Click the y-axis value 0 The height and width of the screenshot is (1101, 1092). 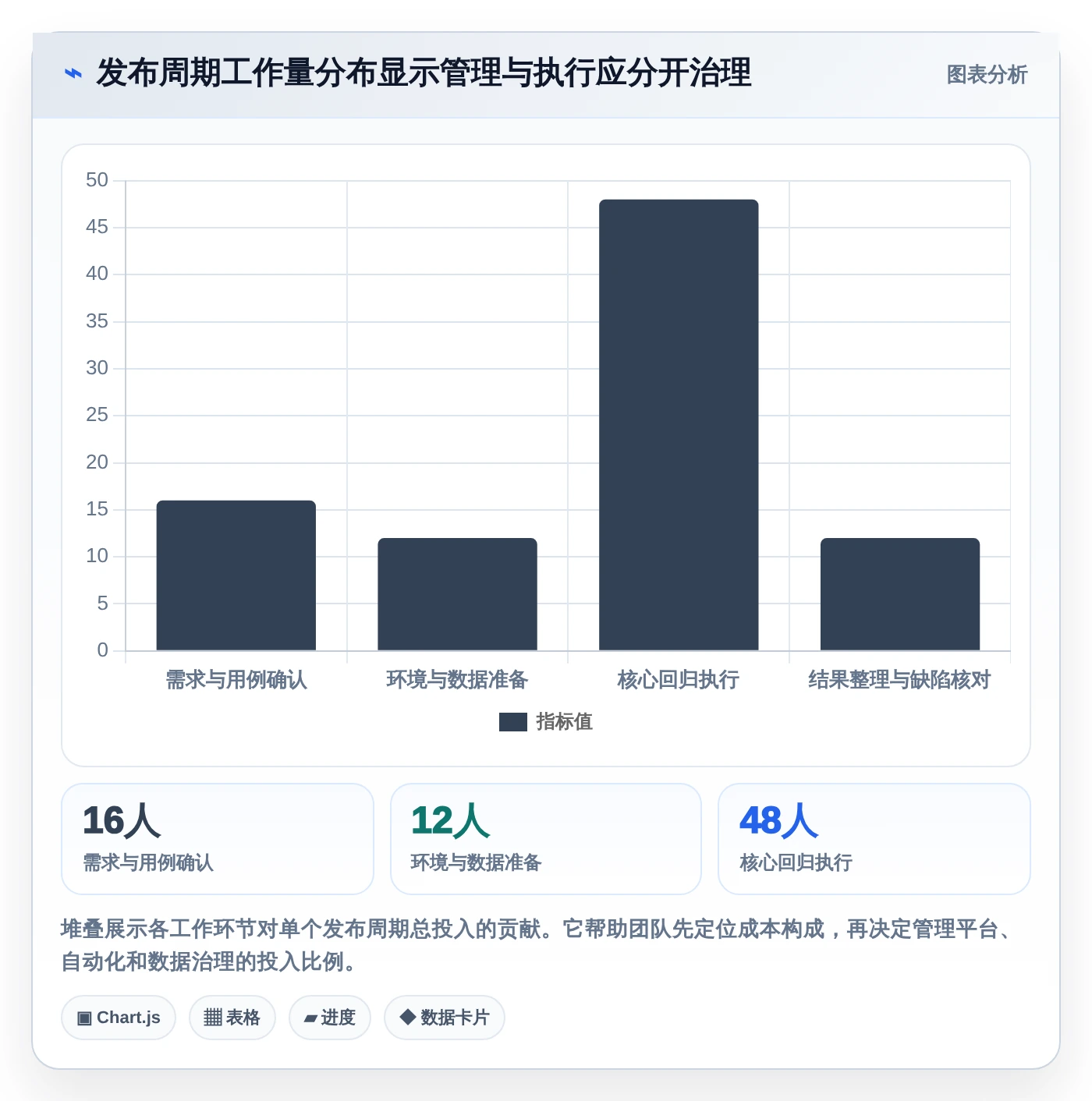[x=103, y=650]
